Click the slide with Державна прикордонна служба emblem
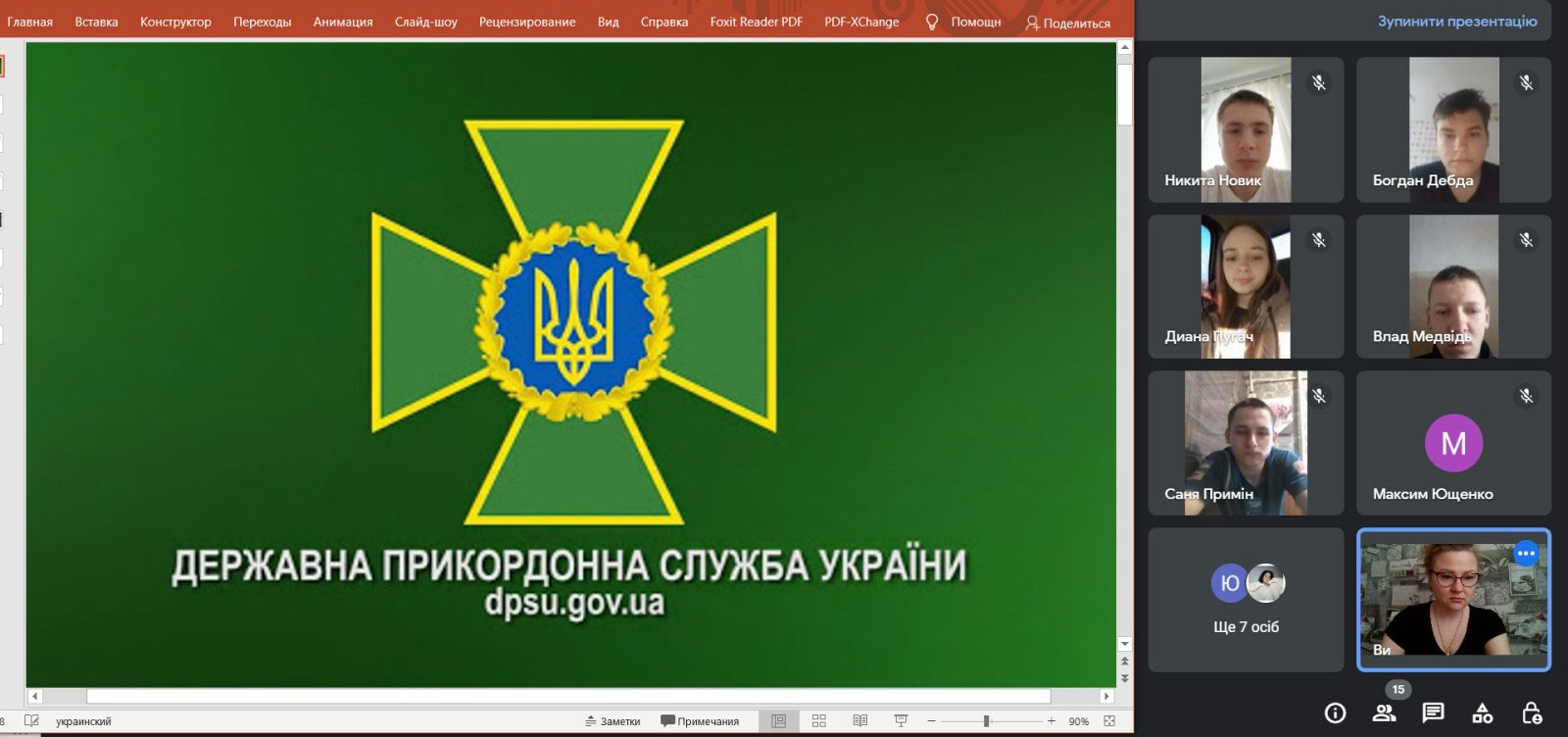Image resolution: width=1568 pixels, height=737 pixels. coord(571,365)
